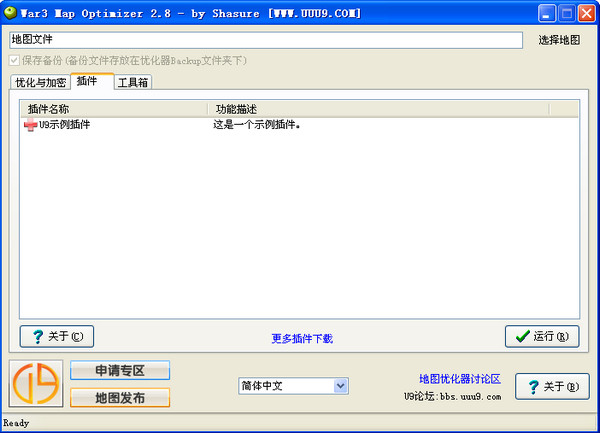Open the 地图优化器讨论区 link

point(460,379)
